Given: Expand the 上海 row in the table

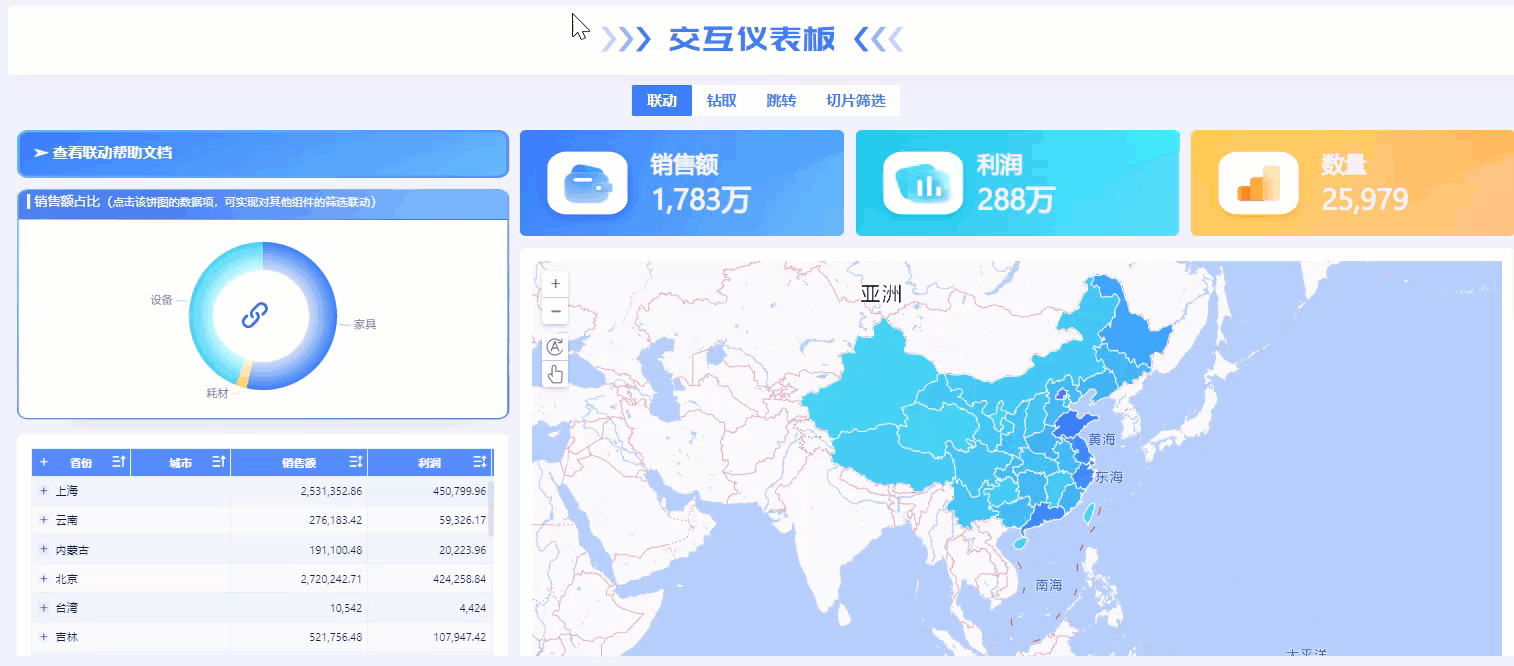Looking at the screenshot, I should pyautogui.click(x=42, y=490).
